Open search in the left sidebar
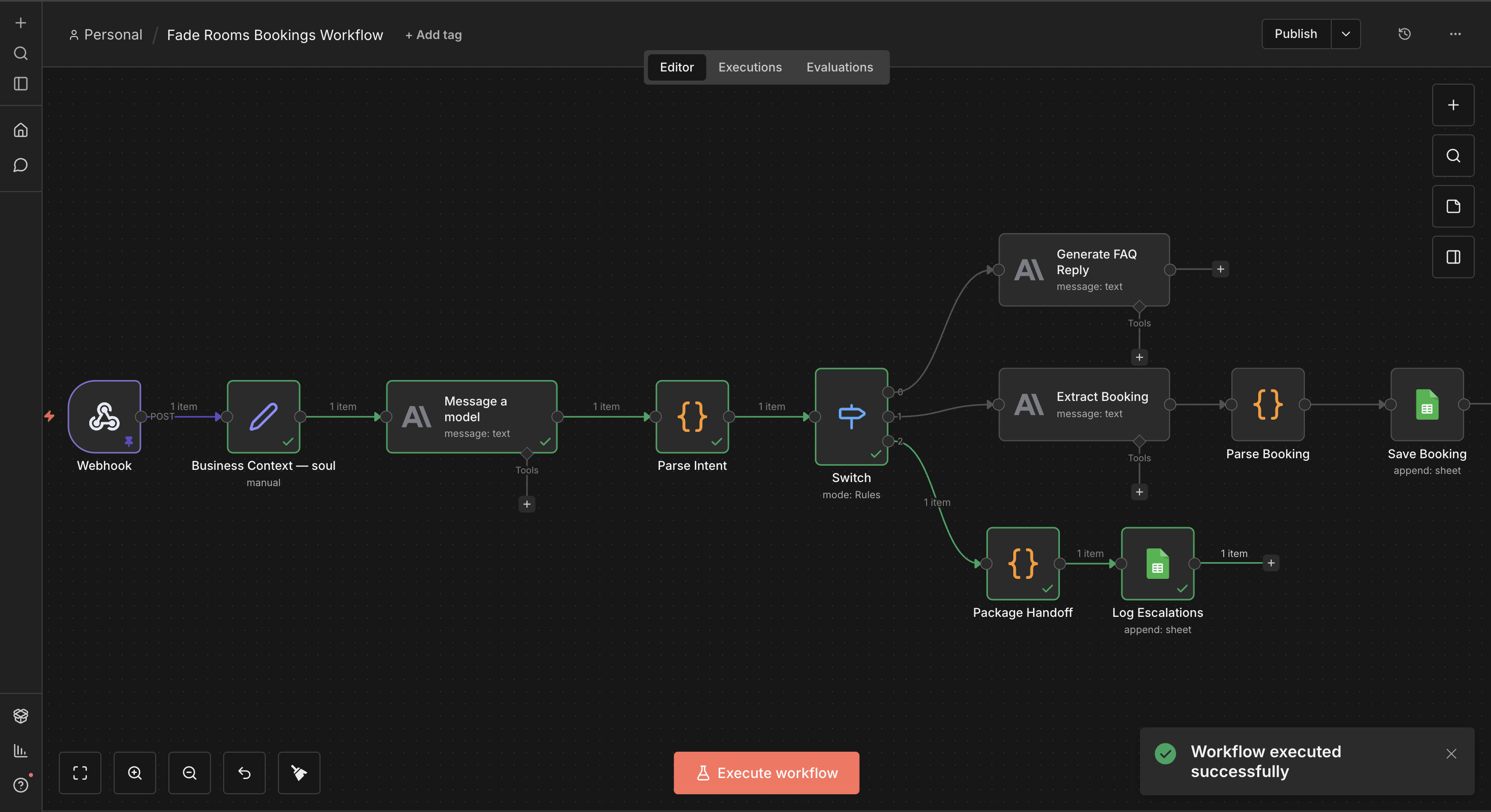Image resolution: width=1491 pixels, height=812 pixels. pos(21,53)
